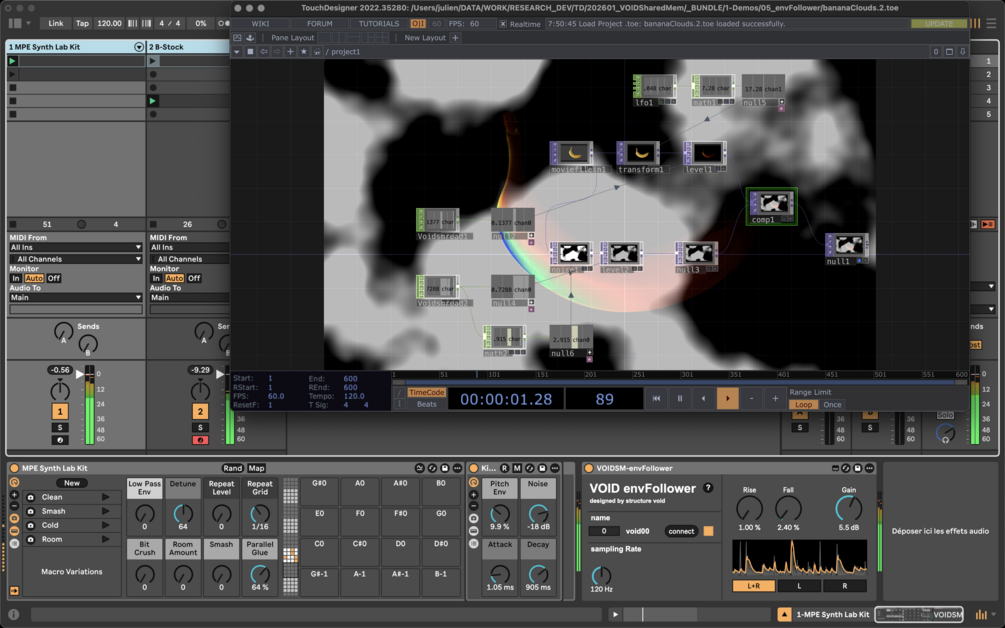Switch the timeline range limit to Once

pos(832,404)
